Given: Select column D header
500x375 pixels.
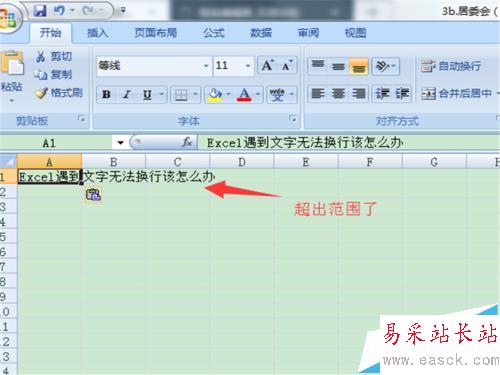Looking at the screenshot, I should point(242,162).
